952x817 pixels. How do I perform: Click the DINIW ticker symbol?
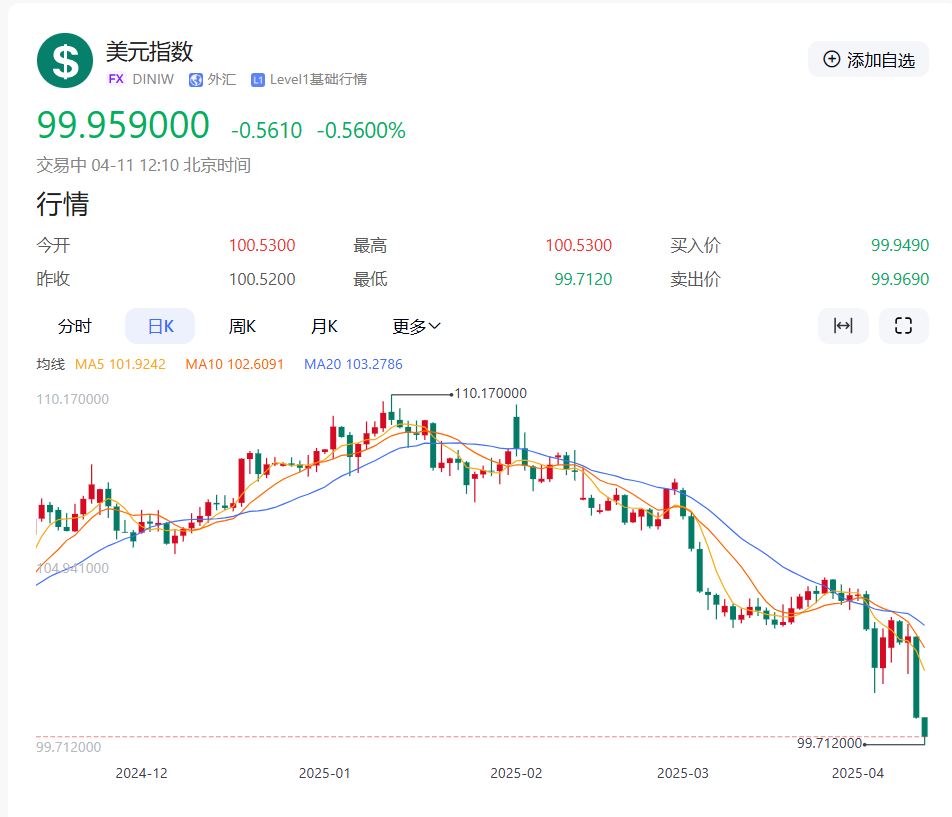coord(154,79)
